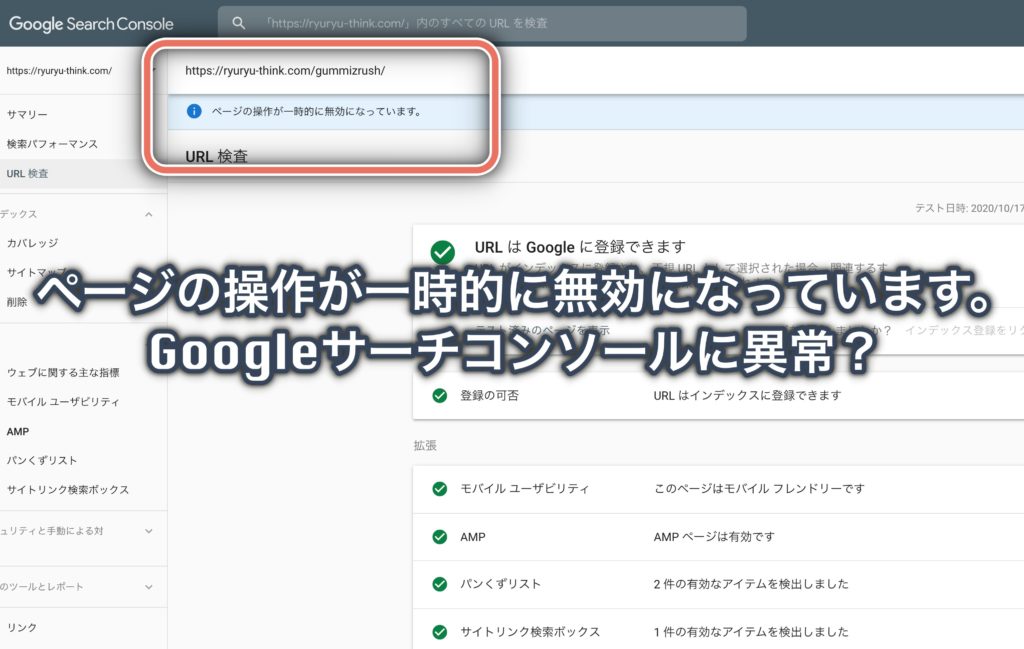Open パンくずリスト in the sidebar
Screen dimensions: 1024x649
(x=42, y=460)
